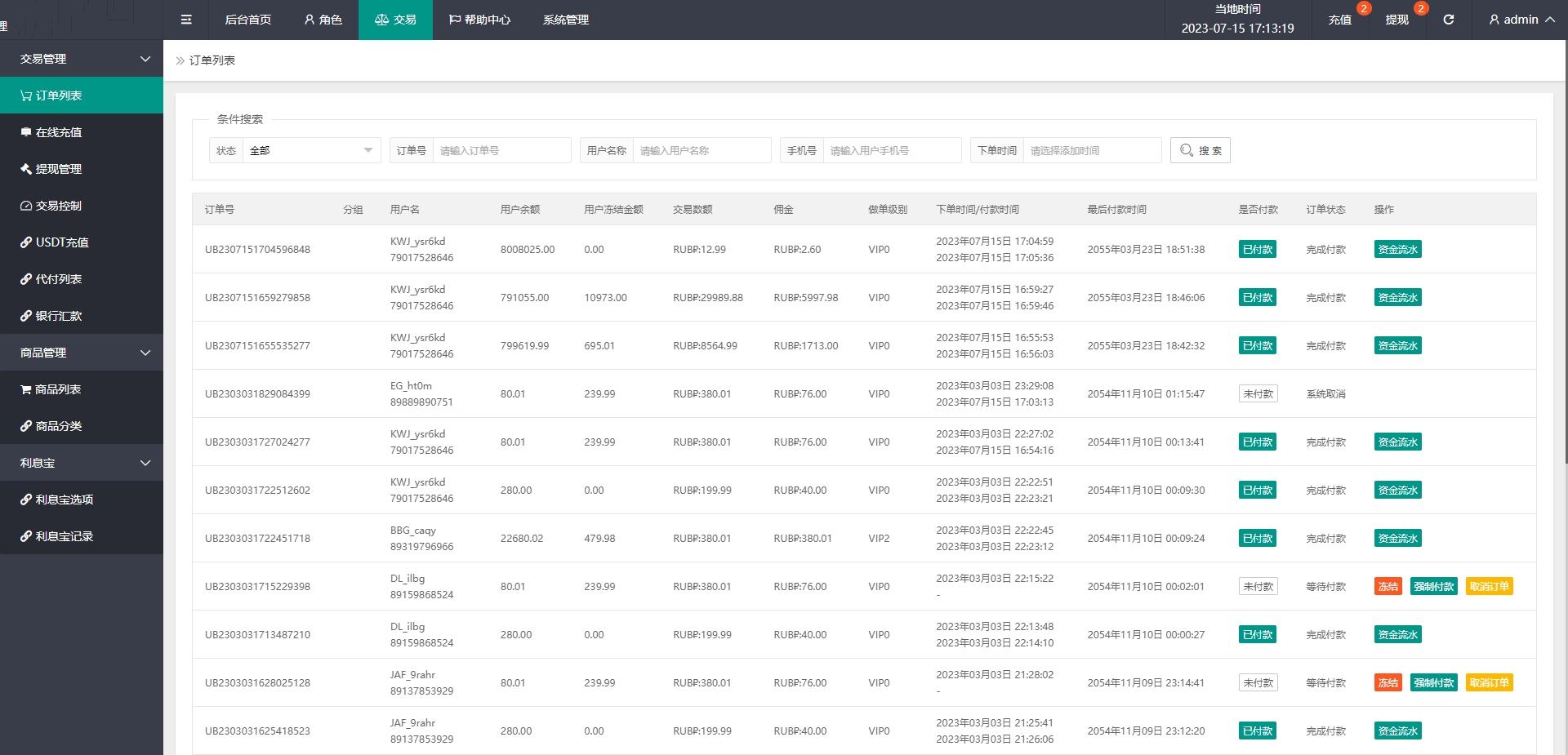Expand the admin account menu arrow

pyautogui.click(x=1550, y=20)
